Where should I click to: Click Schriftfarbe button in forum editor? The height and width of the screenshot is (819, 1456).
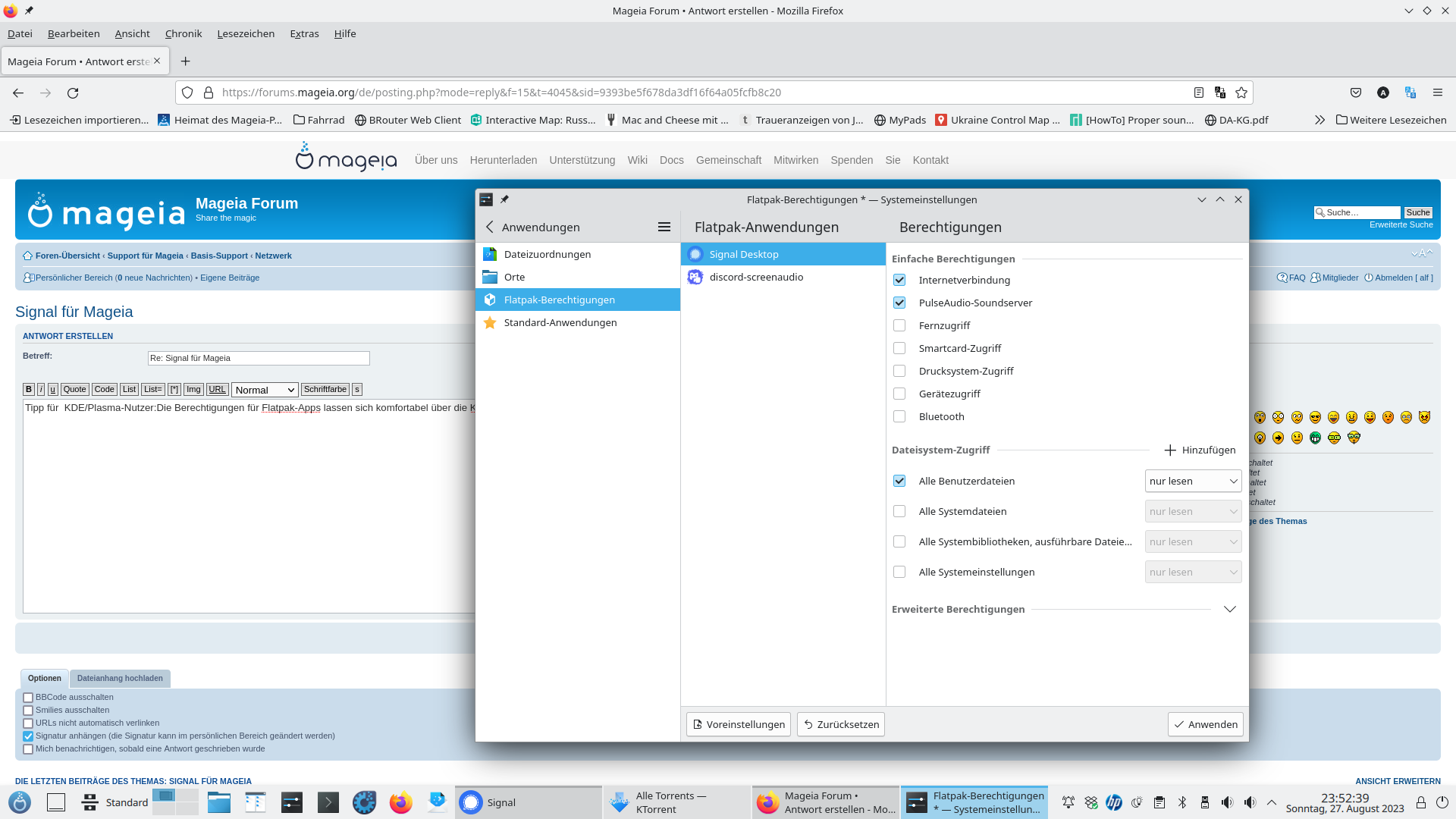pos(325,389)
